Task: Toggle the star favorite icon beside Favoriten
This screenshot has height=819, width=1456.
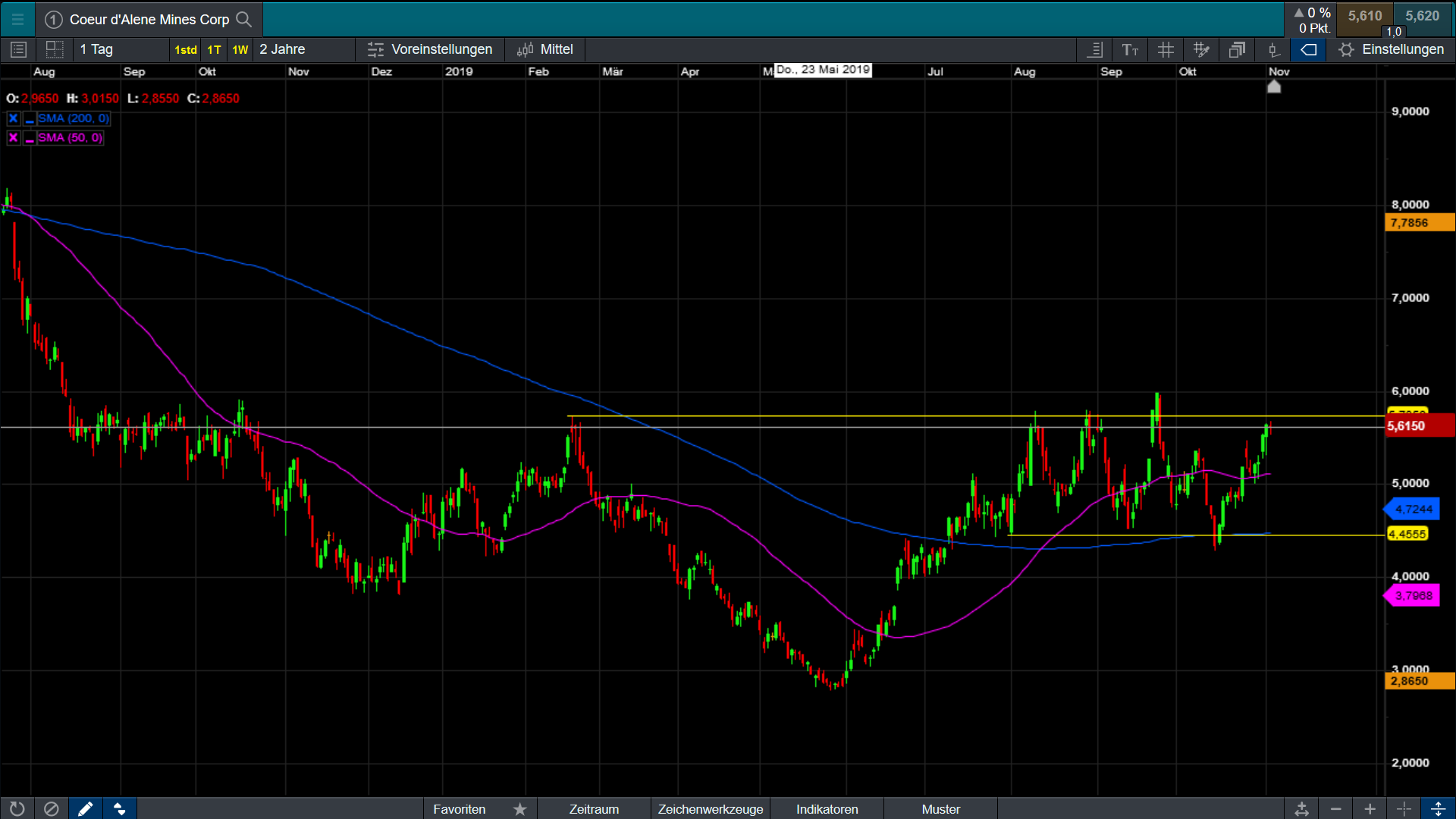Action: 519,809
